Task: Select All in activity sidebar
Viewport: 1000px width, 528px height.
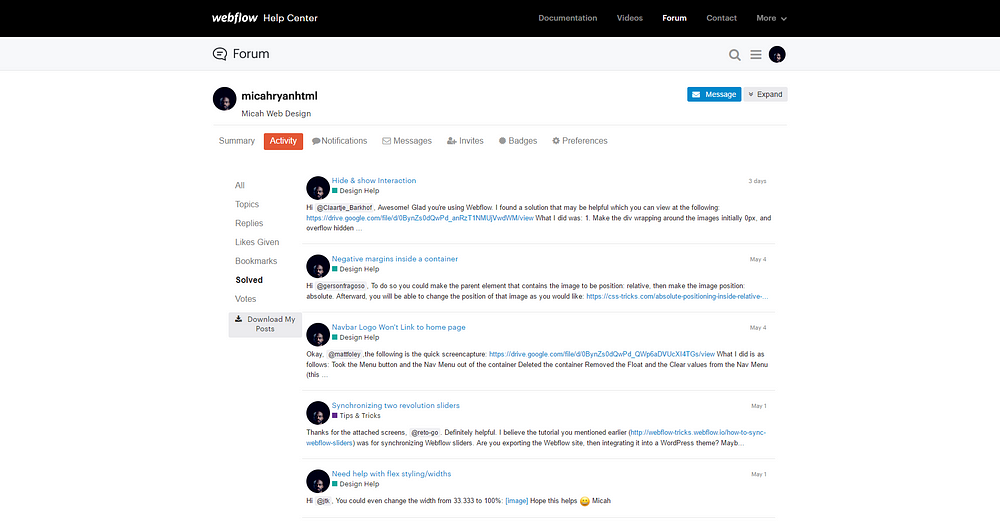Action: tap(240, 186)
